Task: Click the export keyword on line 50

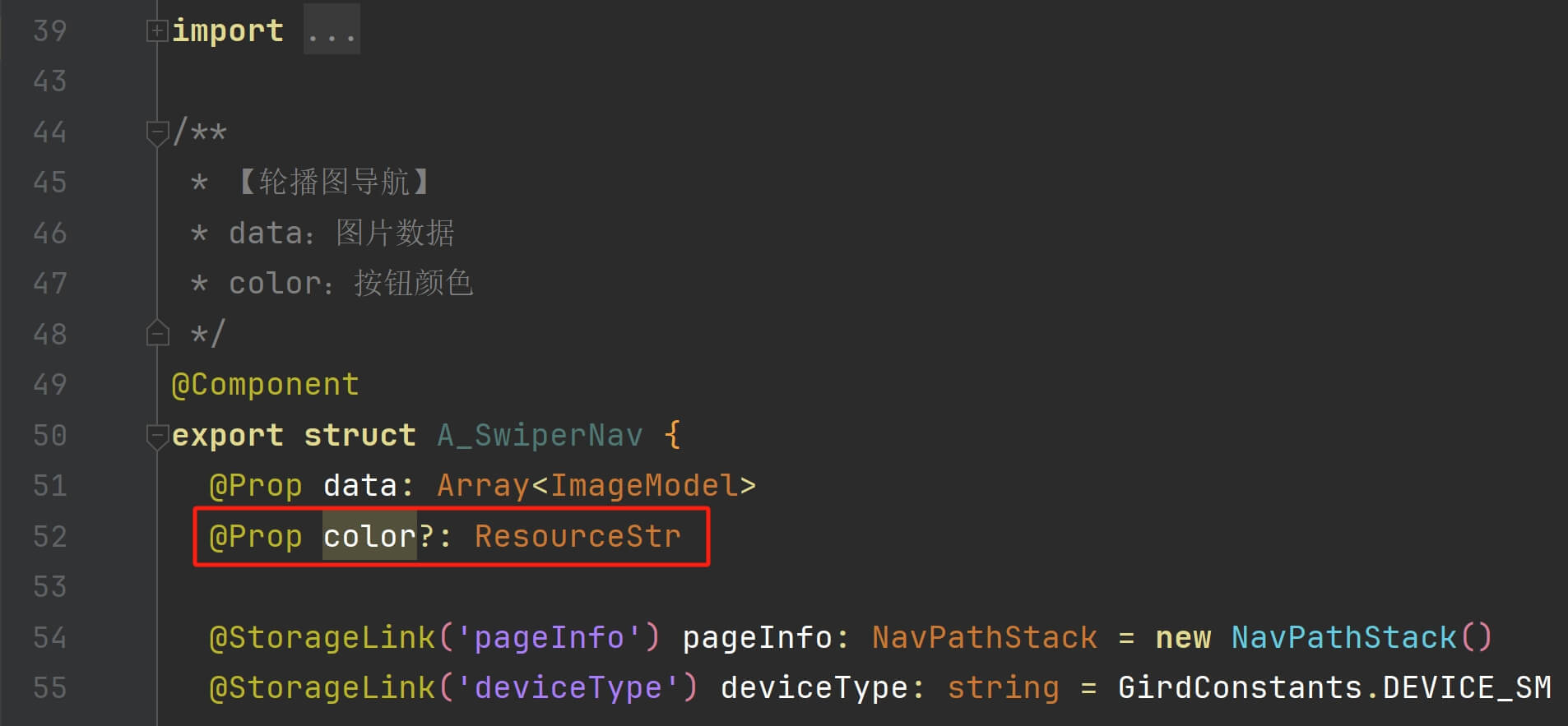Action: [228, 435]
